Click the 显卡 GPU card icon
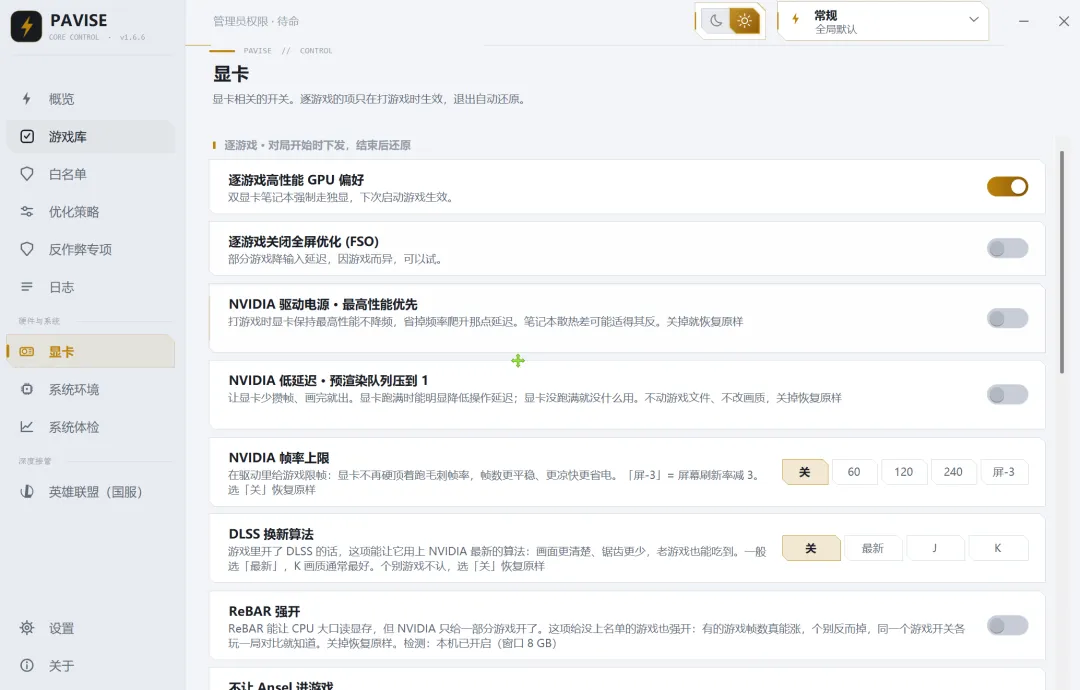The height and width of the screenshot is (690, 1080). point(27,351)
